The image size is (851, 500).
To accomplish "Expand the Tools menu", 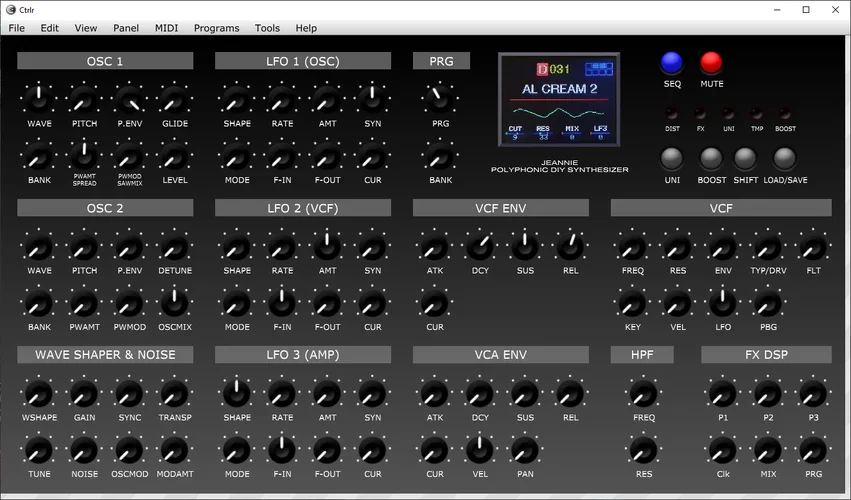I will click(x=267, y=28).
